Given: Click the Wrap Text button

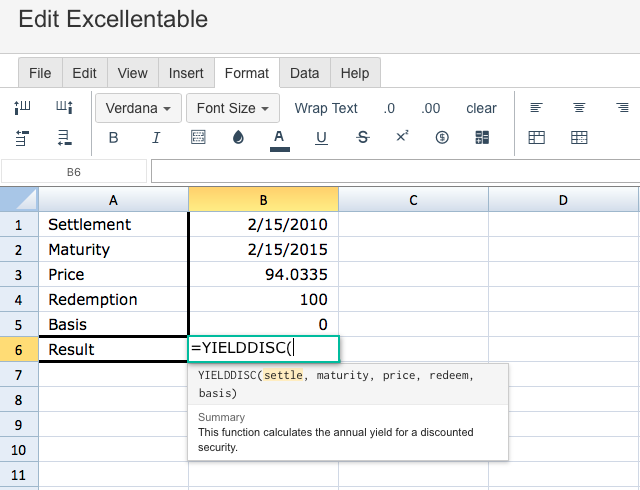Looking at the screenshot, I should click(x=326, y=108).
